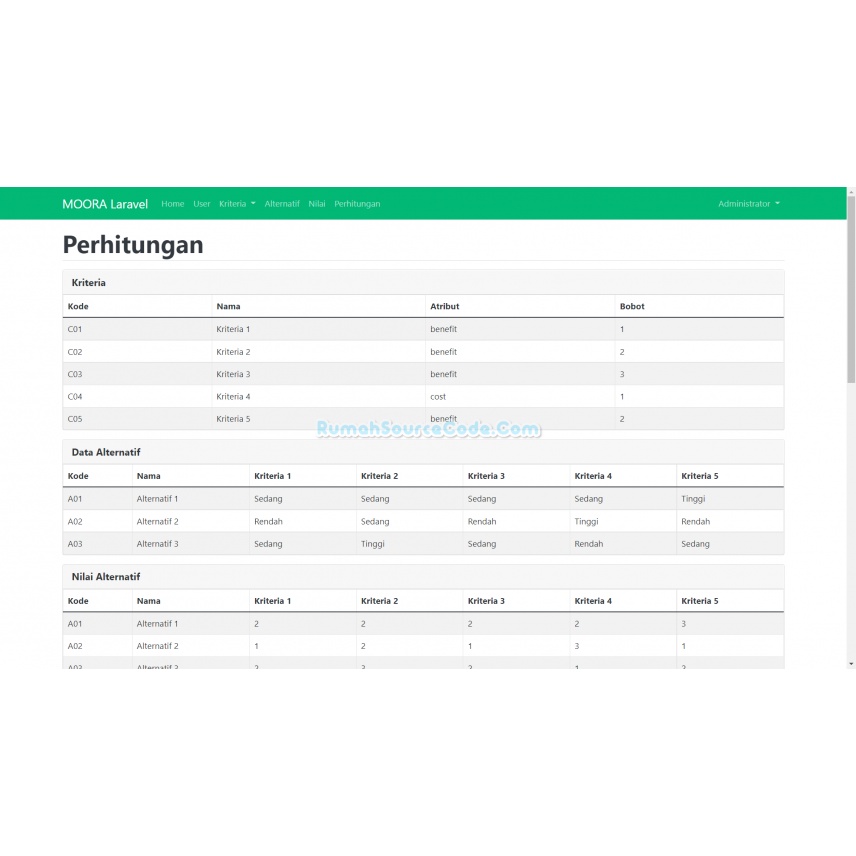The height and width of the screenshot is (856, 856).
Task: Click the Perhitungan page title
Action: 133,245
